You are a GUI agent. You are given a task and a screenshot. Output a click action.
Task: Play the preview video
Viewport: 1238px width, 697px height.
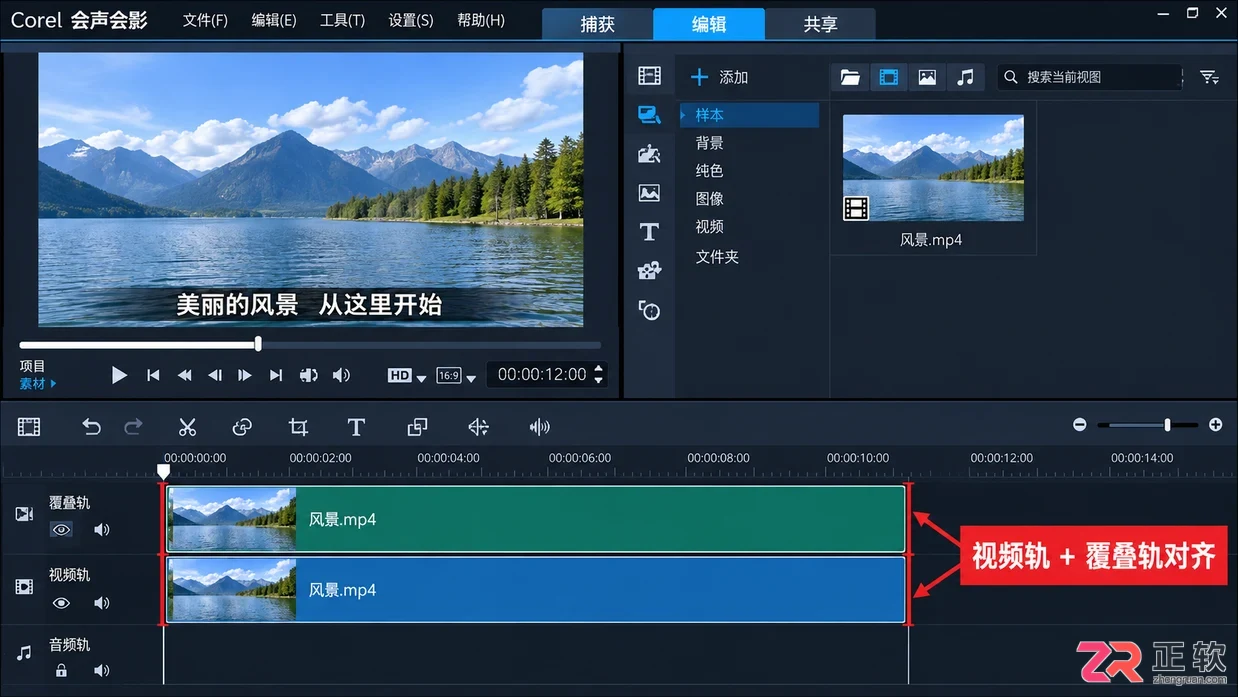point(119,375)
